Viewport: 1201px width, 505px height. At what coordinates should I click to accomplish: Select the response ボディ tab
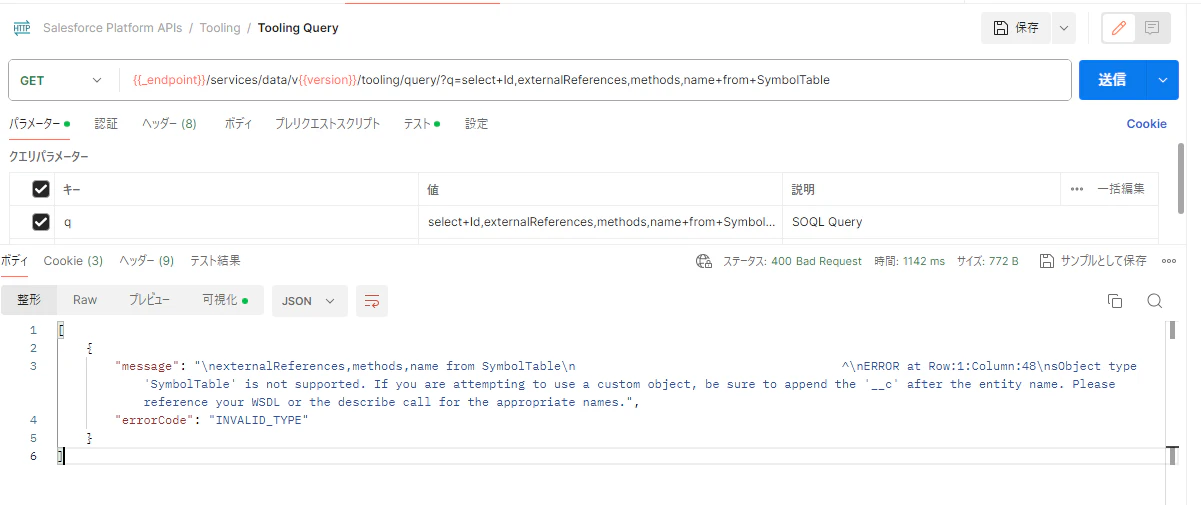[x=14, y=261]
